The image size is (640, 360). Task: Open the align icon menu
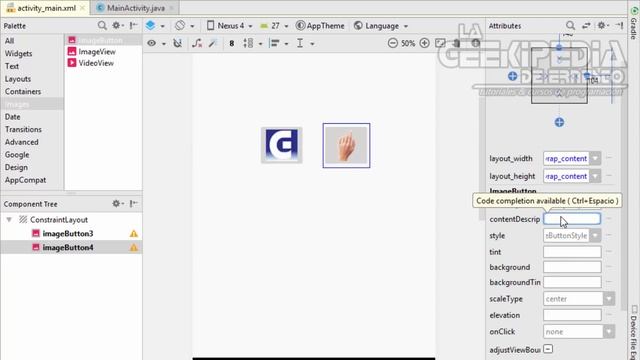point(279,43)
